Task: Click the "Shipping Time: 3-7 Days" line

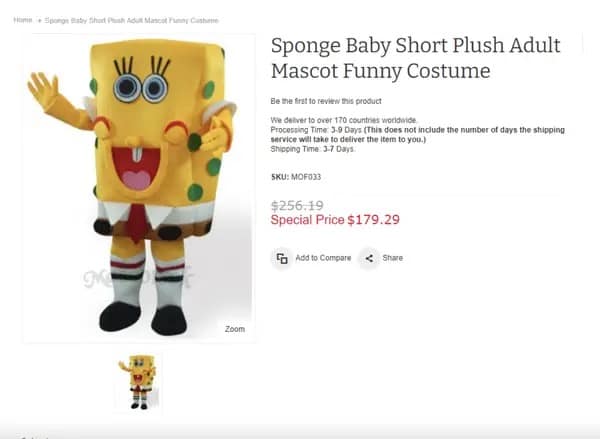Action: coord(313,149)
